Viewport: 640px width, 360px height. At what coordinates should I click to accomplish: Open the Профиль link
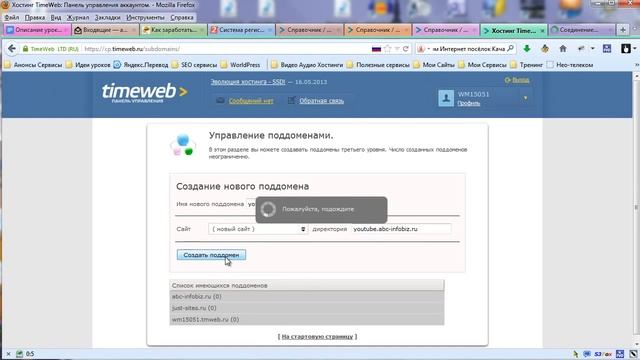(468, 103)
